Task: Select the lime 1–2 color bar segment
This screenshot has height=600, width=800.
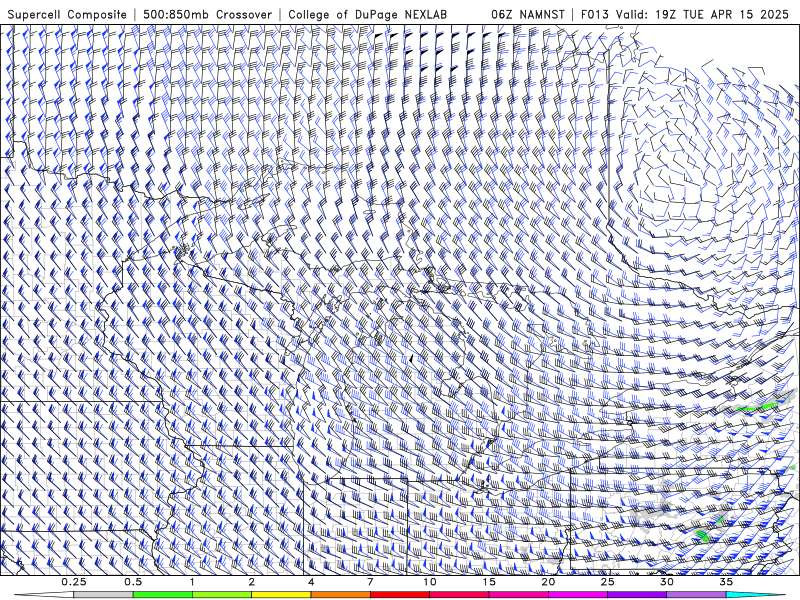Action: click(222, 595)
